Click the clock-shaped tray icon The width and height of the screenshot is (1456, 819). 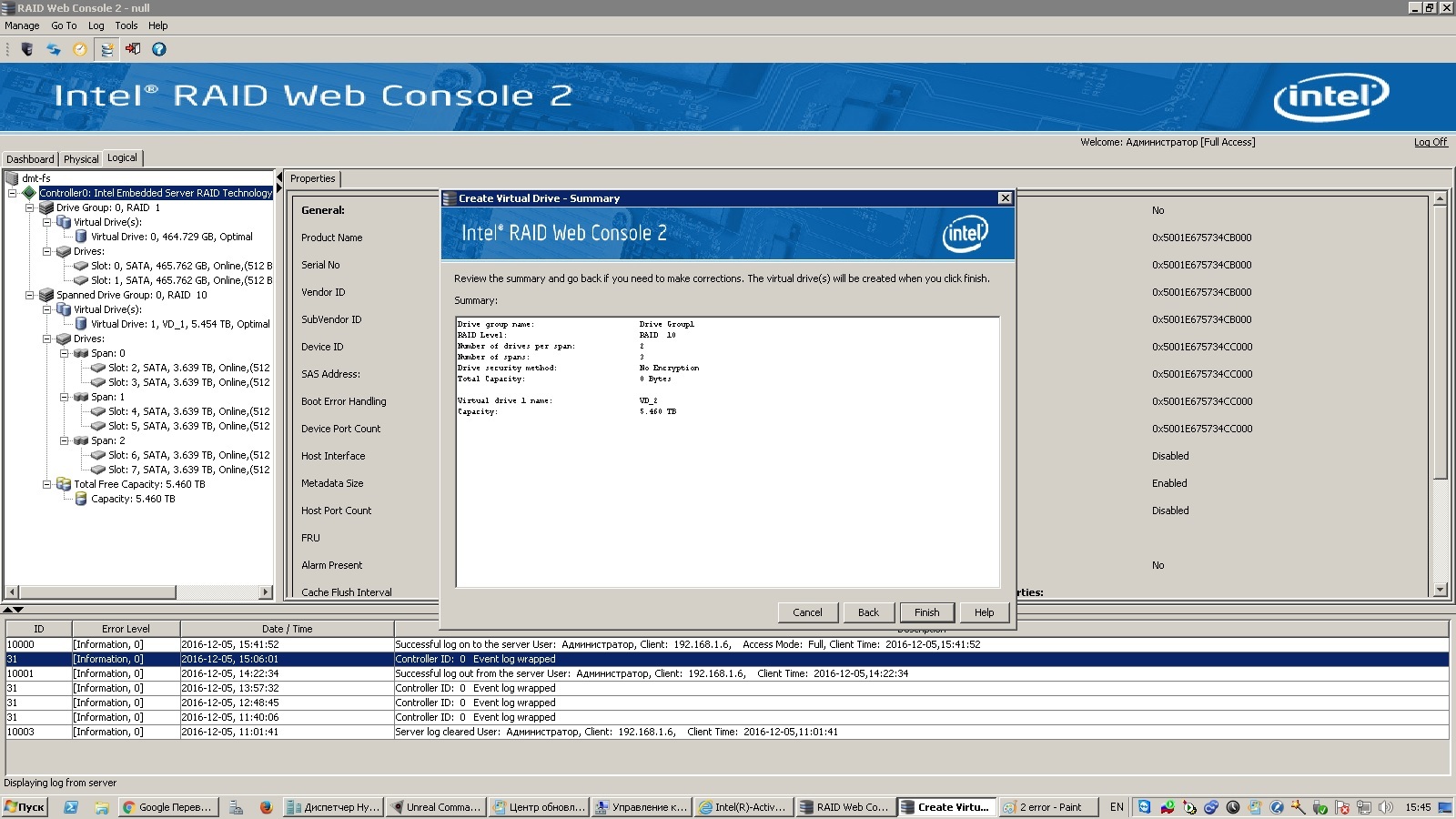coord(1233,807)
